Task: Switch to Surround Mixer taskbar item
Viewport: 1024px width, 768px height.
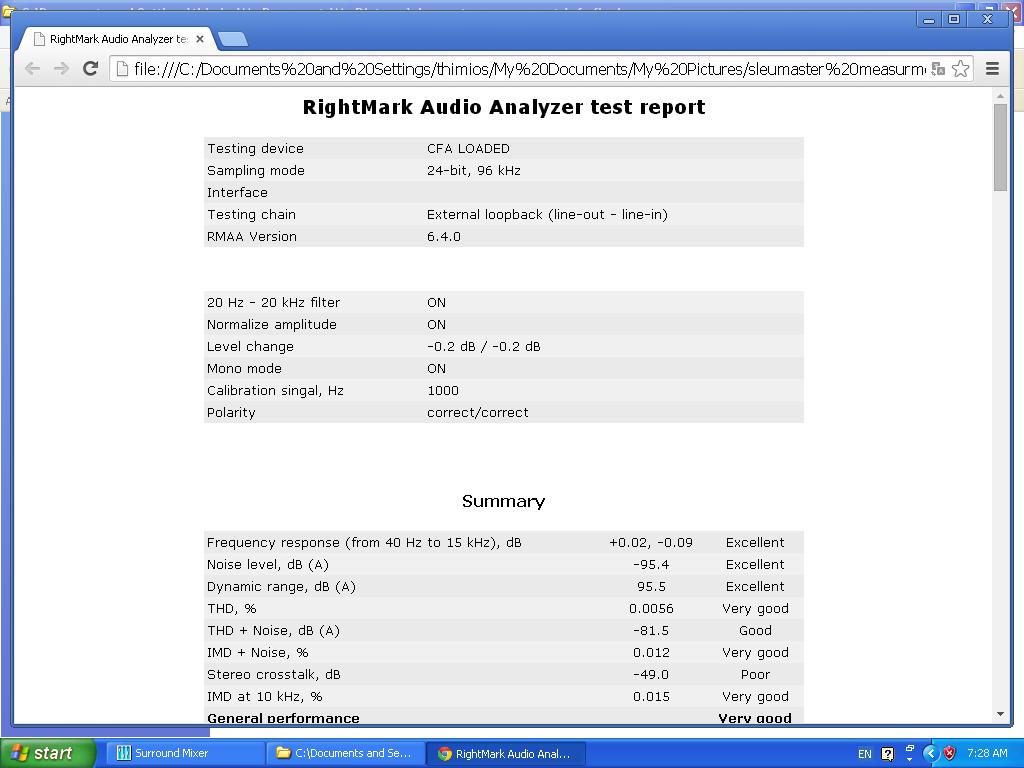Action: tap(183, 753)
